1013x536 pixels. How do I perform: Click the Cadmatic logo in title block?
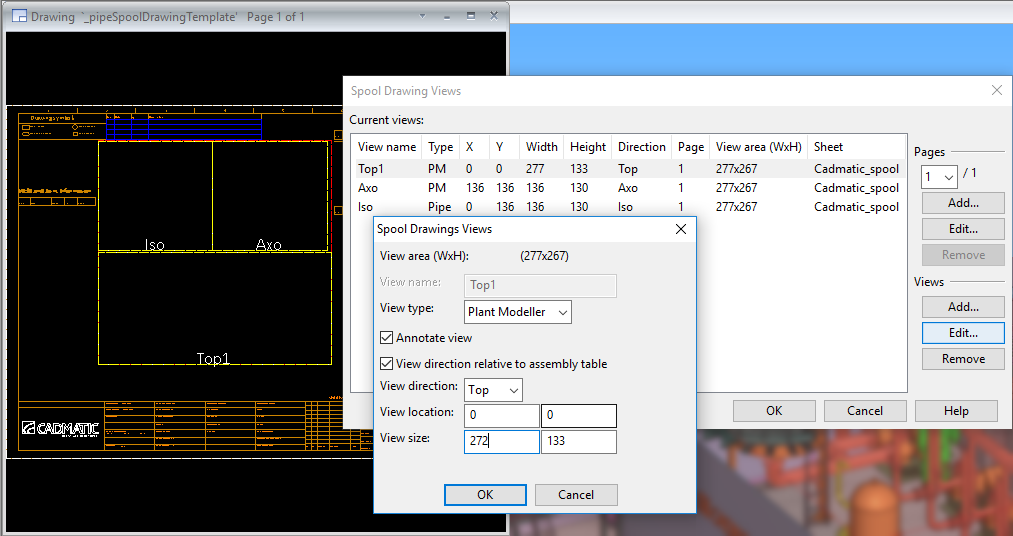pyautogui.click(x=60, y=428)
